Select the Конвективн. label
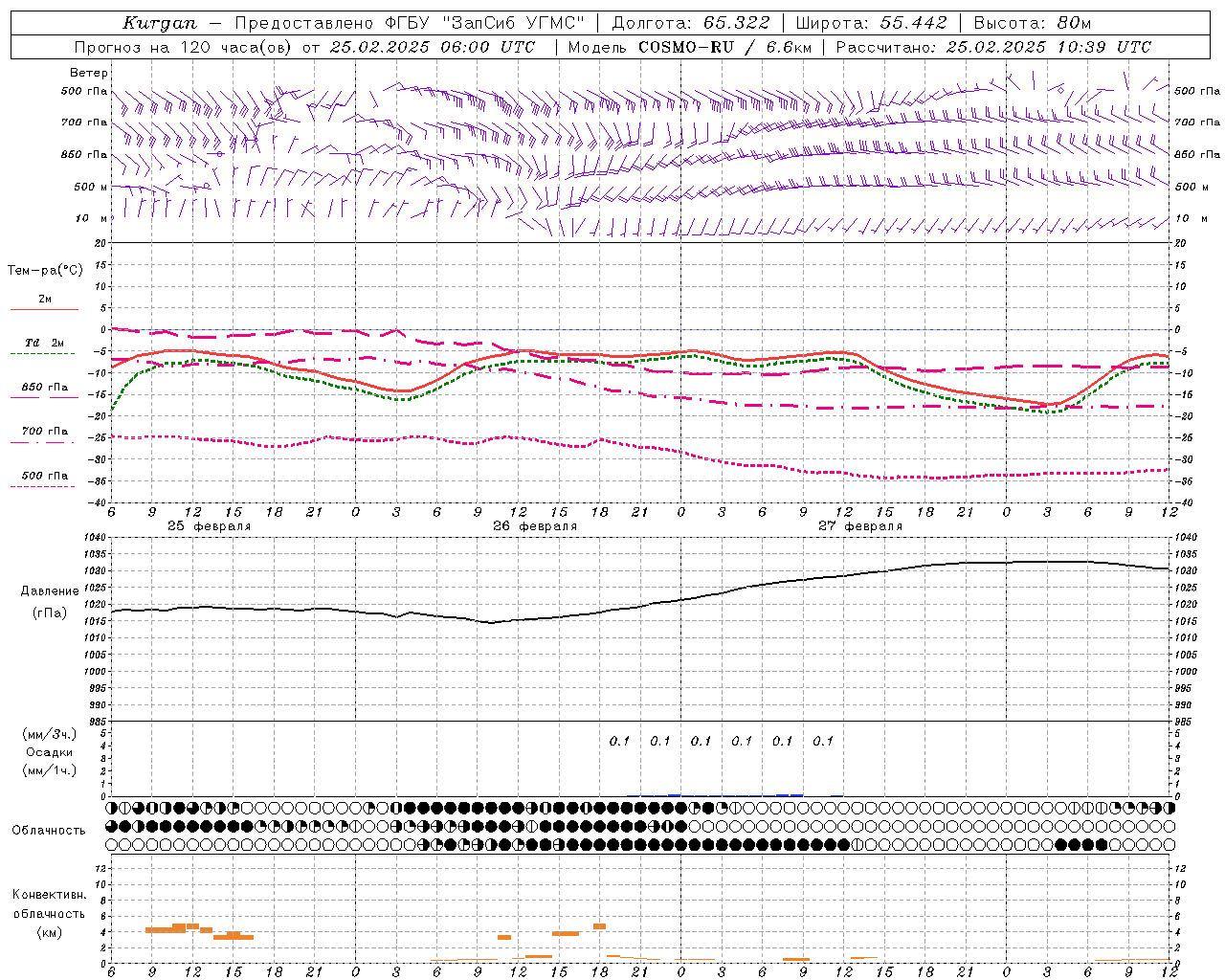The height and width of the screenshot is (980, 1225). tap(50, 895)
